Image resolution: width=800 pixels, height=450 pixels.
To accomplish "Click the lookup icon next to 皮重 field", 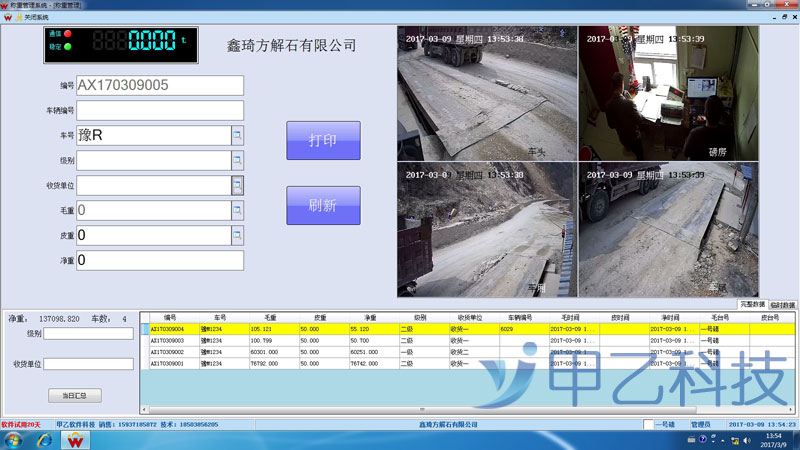I will [238, 235].
